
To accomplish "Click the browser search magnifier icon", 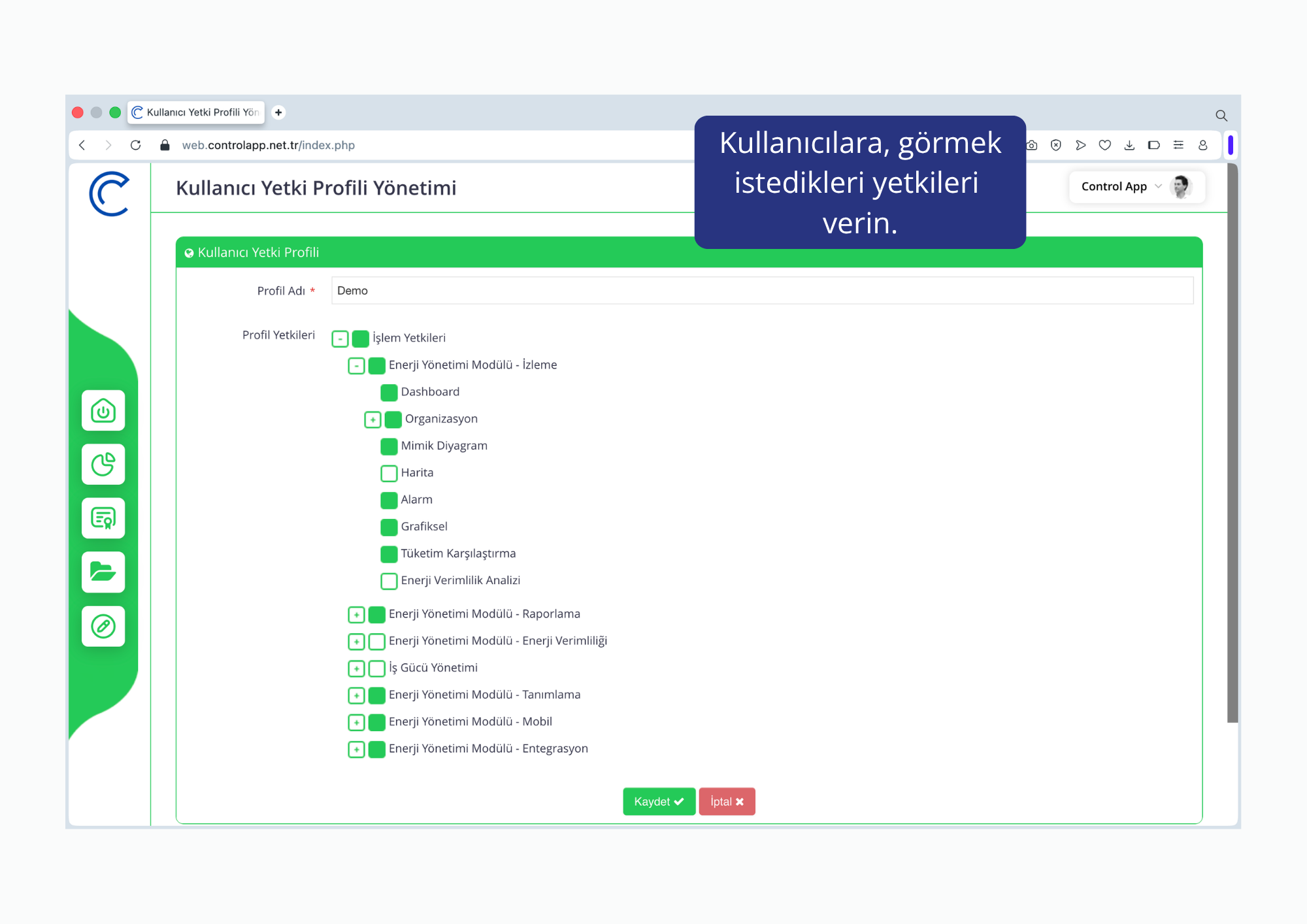I will (x=1221, y=116).
